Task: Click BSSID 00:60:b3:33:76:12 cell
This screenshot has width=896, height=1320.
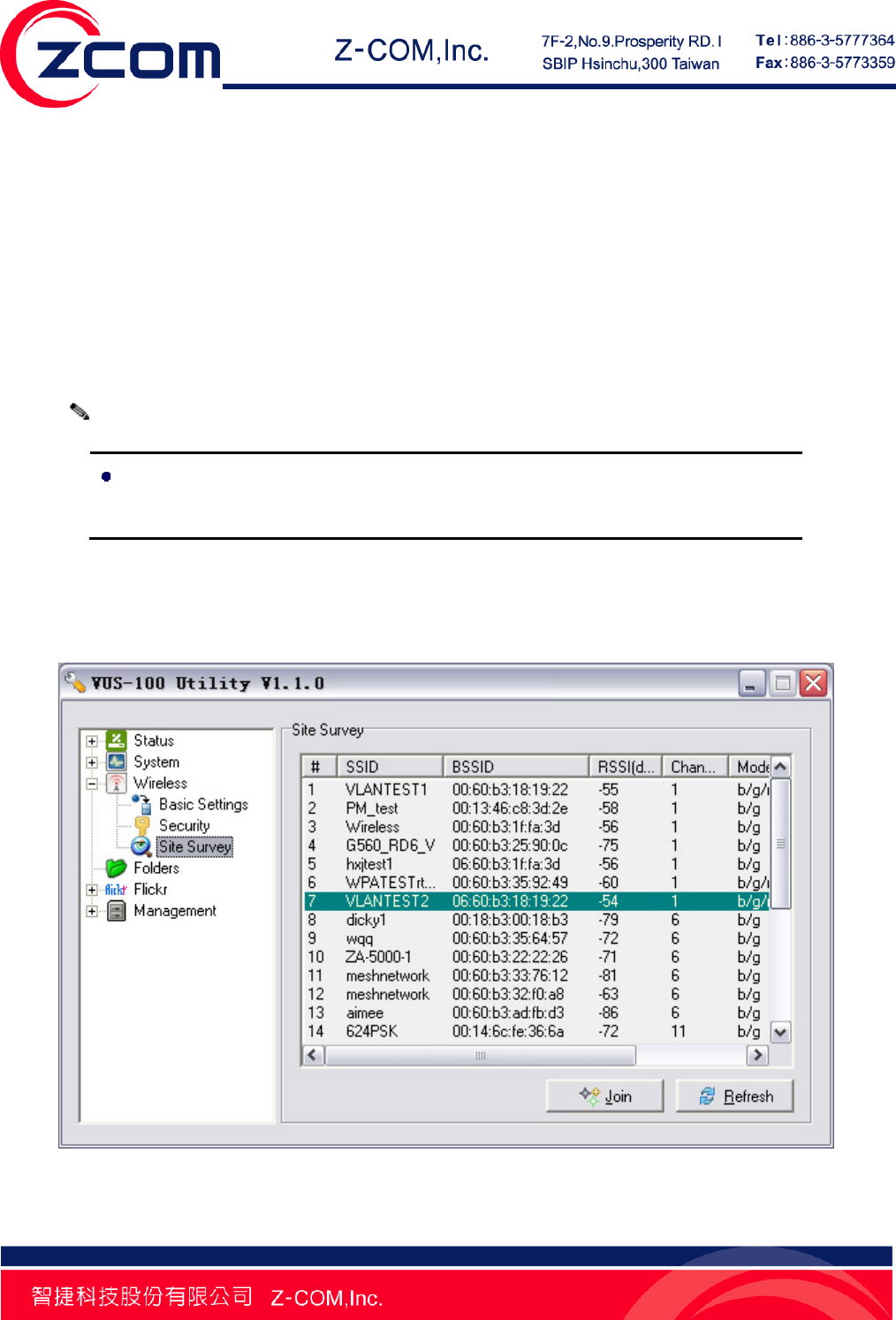Action: pos(510,975)
